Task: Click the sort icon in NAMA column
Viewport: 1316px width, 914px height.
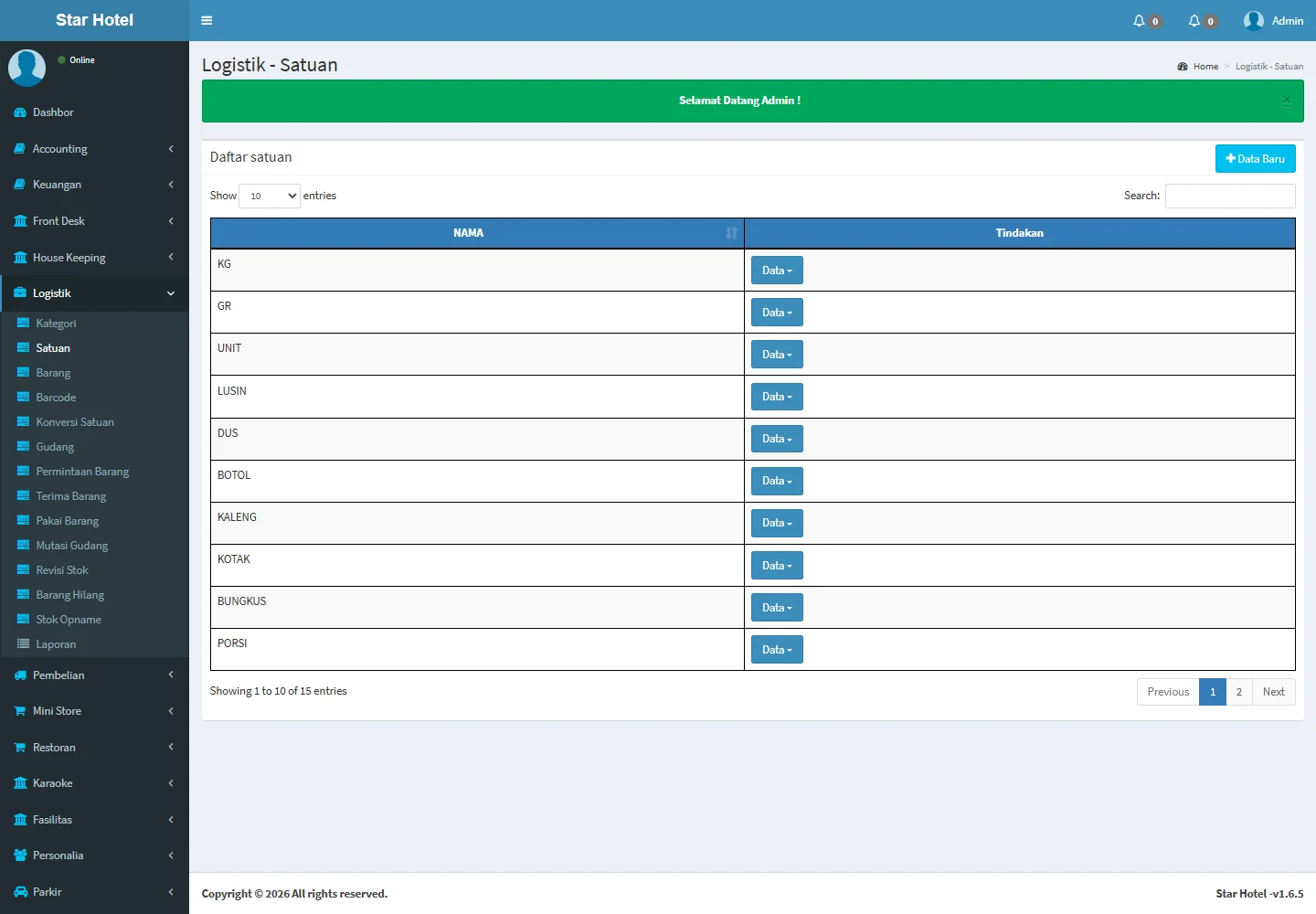Action: [x=731, y=233]
